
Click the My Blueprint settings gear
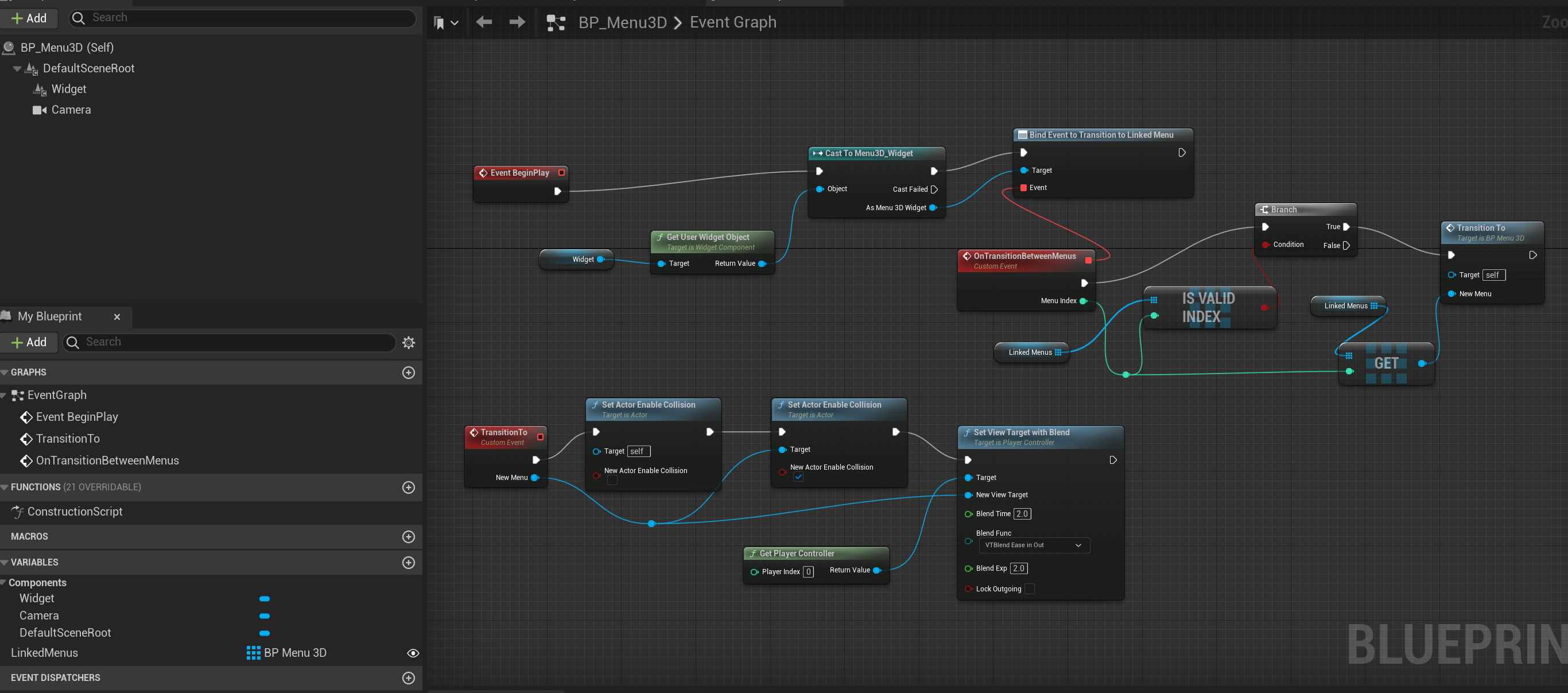[409, 343]
